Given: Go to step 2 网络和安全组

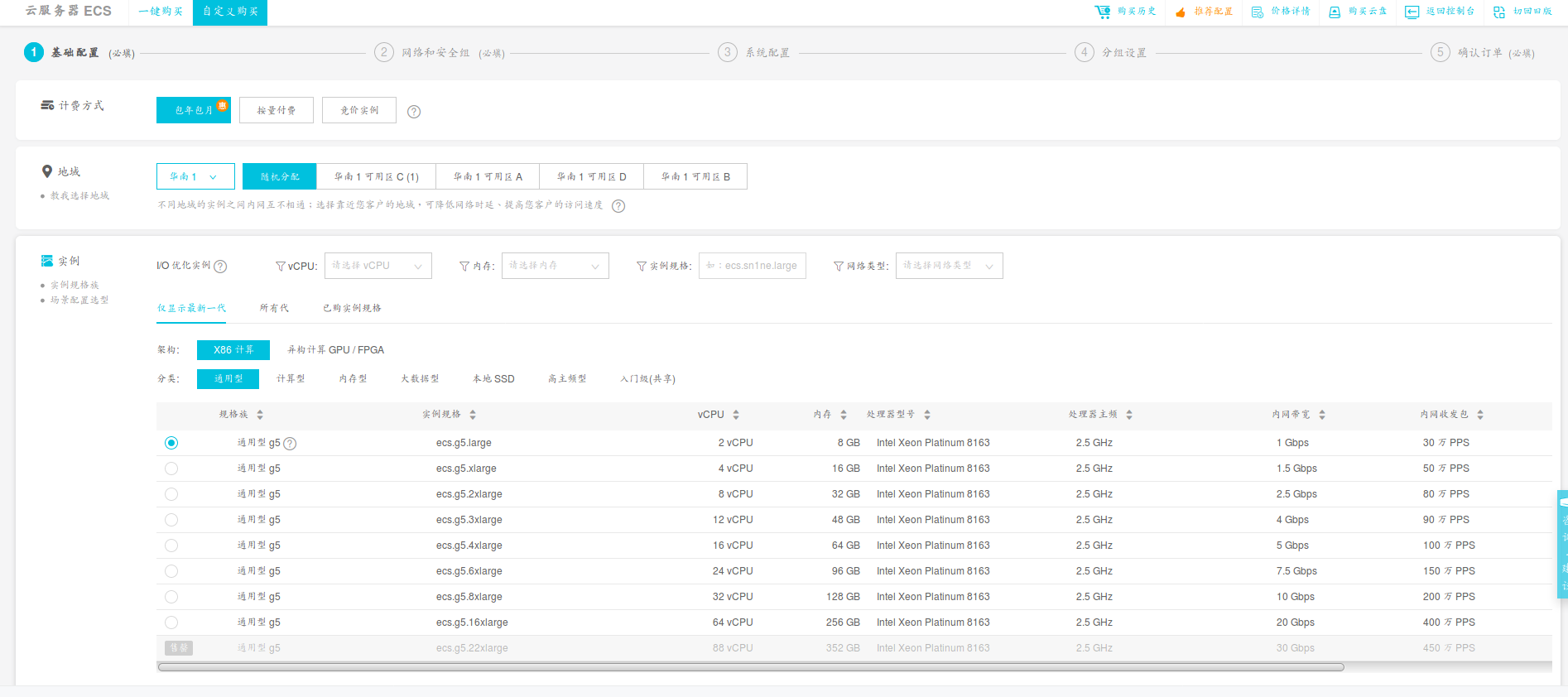Looking at the screenshot, I should coord(440,53).
